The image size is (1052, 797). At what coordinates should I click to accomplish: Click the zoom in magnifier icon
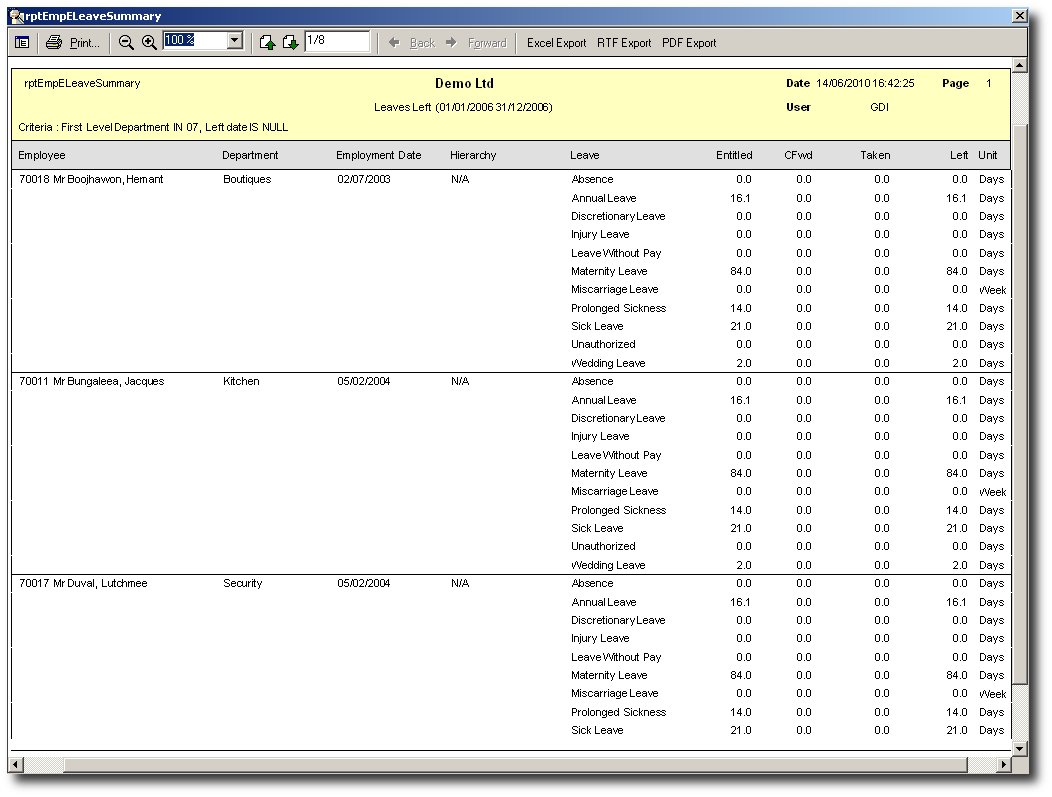coord(149,43)
